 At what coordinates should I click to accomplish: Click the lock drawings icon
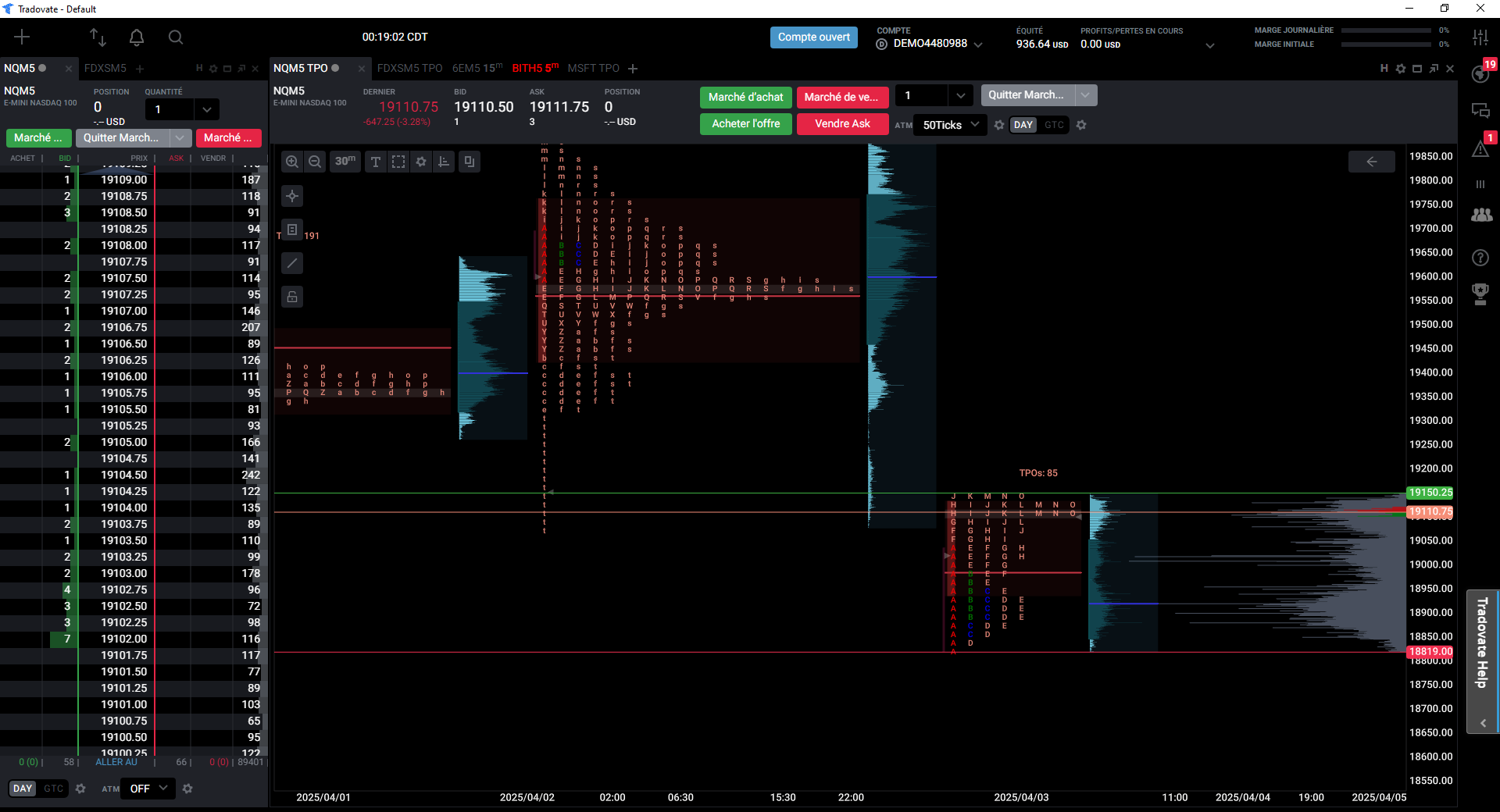pyautogui.click(x=292, y=297)
